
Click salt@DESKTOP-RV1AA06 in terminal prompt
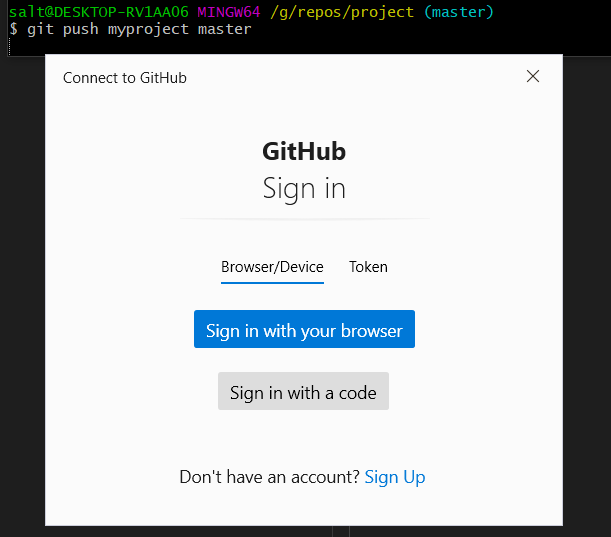click(x=99, y=12)
